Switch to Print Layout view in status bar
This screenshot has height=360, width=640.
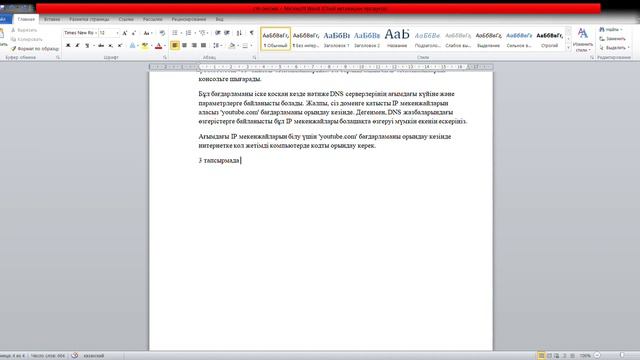541,356
